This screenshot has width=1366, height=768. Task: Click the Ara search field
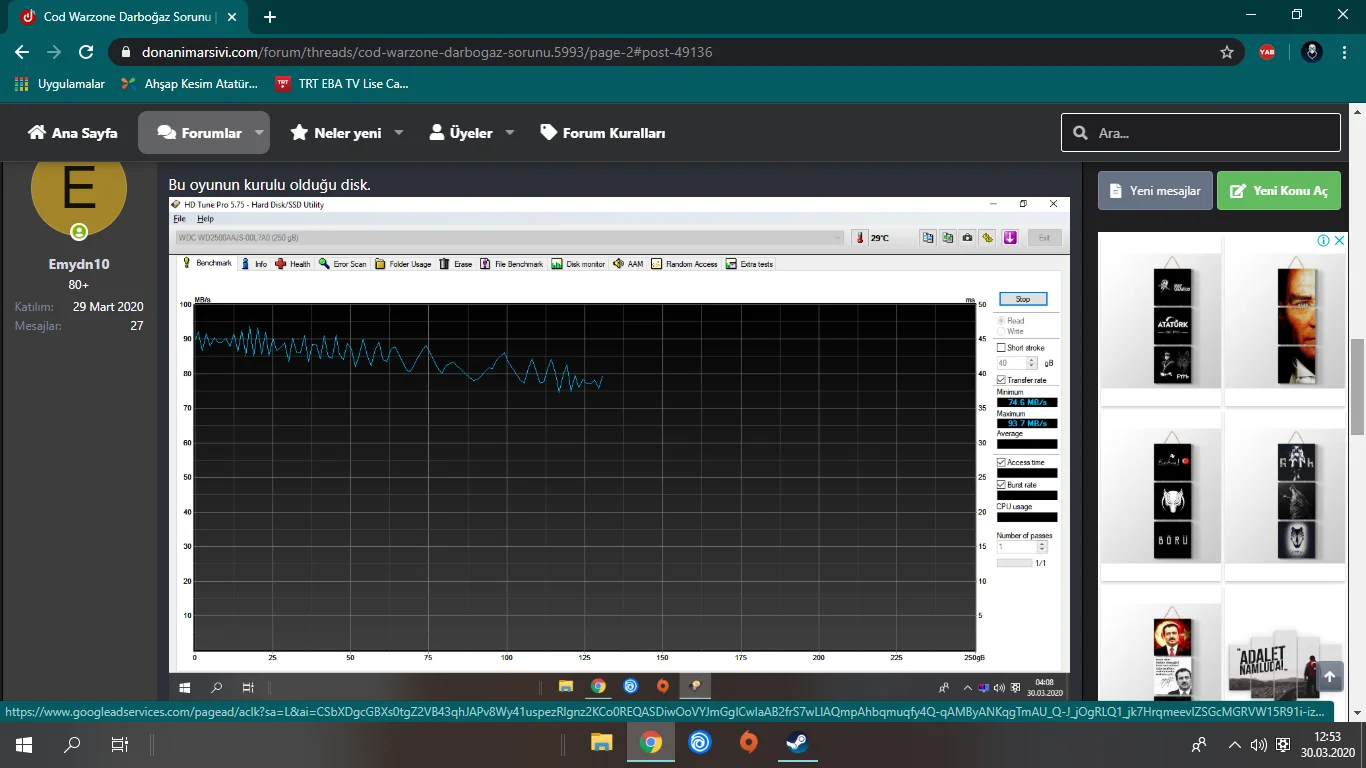point(1210,133)
